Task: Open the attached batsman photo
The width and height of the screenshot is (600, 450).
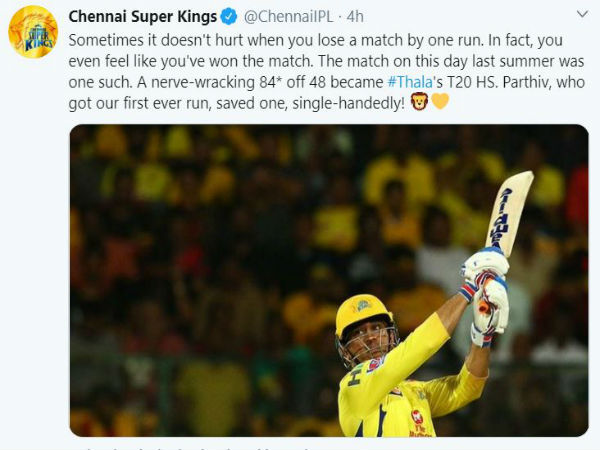Action: coord(329,280)
